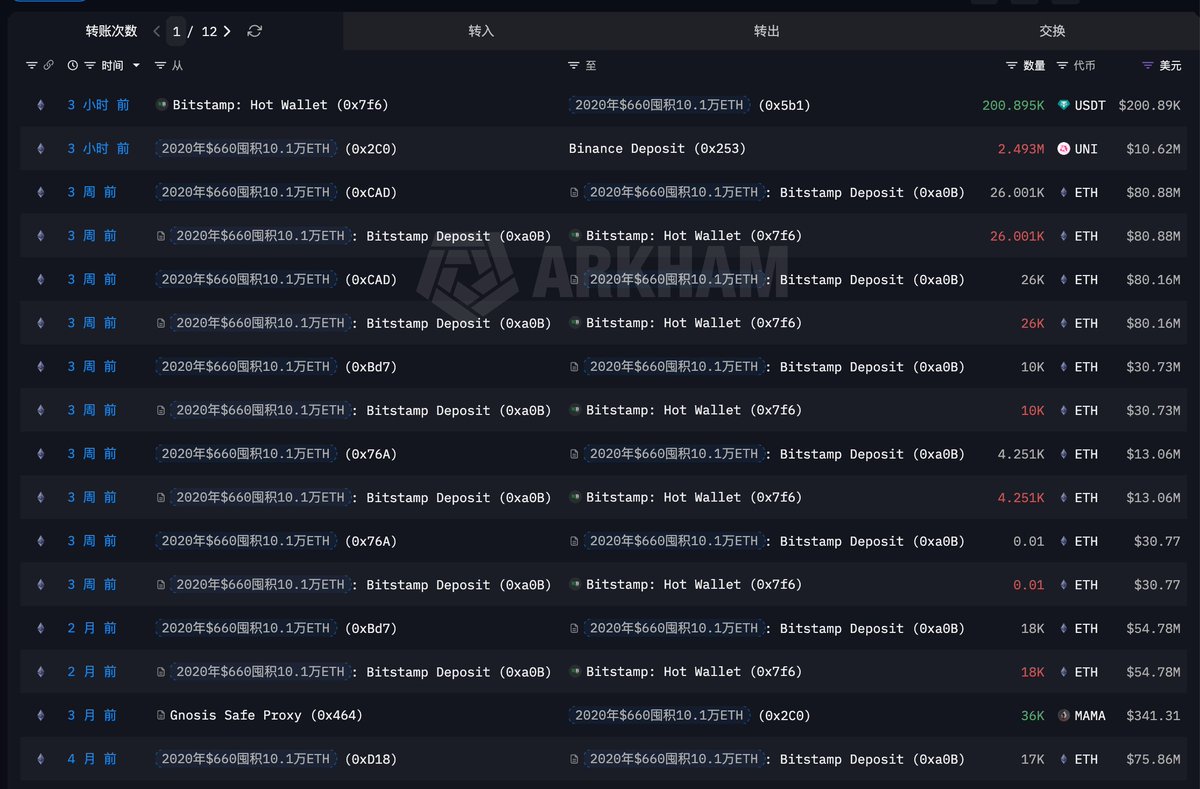Click the ETH token icon in the white 4.251K row
The width and height of the screenshot is (1200, 789).
(1063, 454)
